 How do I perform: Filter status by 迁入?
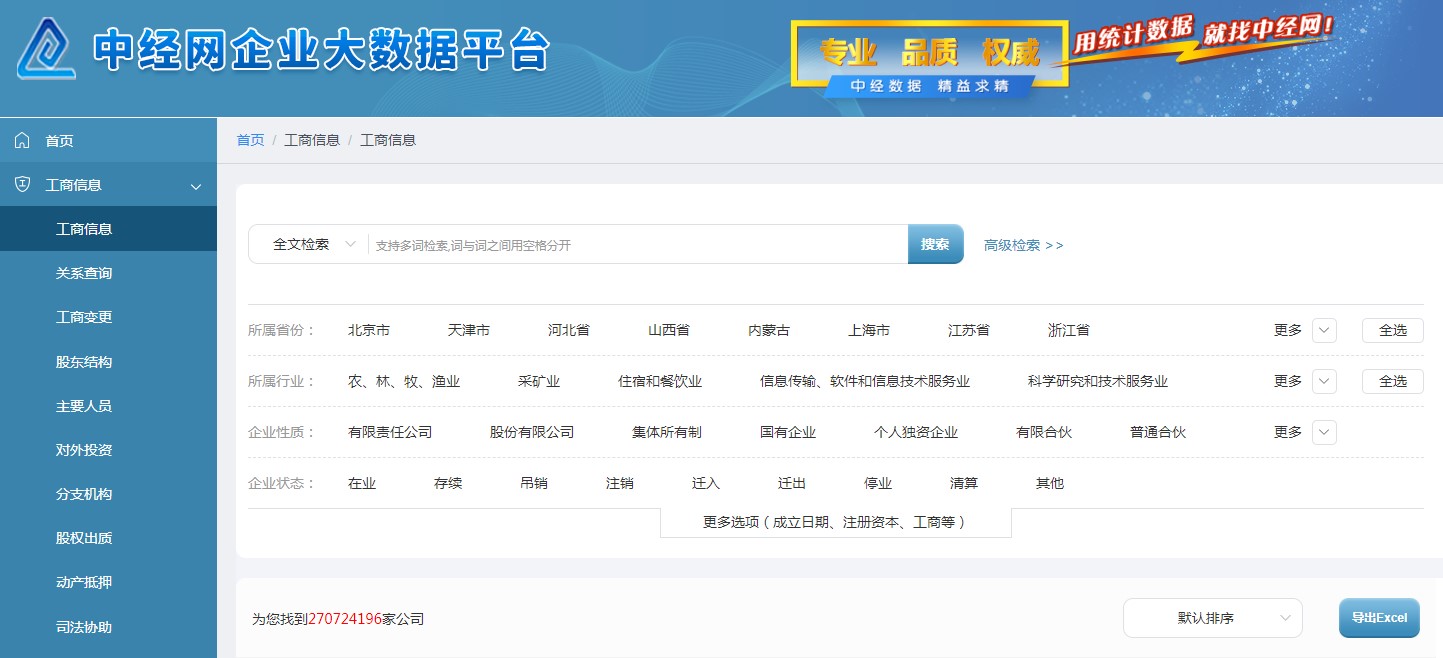[x=706, y=483]
